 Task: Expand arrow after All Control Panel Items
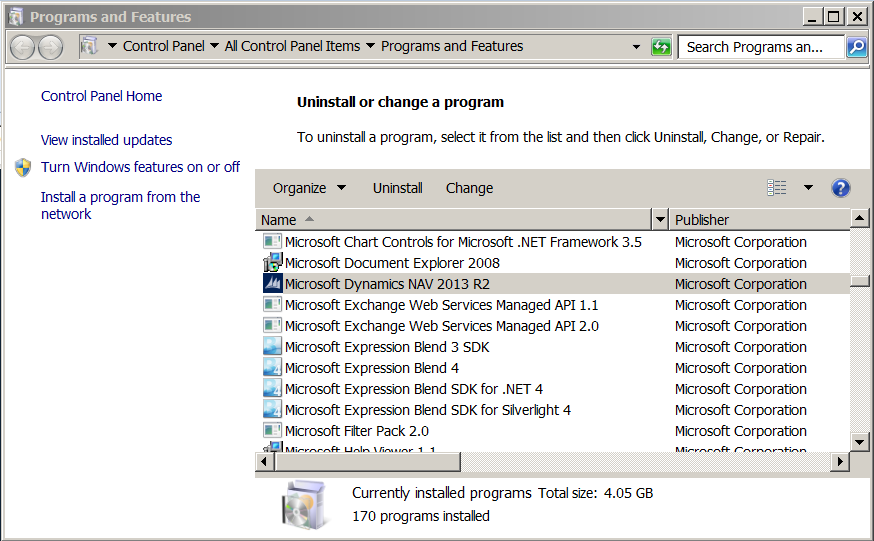370,46
